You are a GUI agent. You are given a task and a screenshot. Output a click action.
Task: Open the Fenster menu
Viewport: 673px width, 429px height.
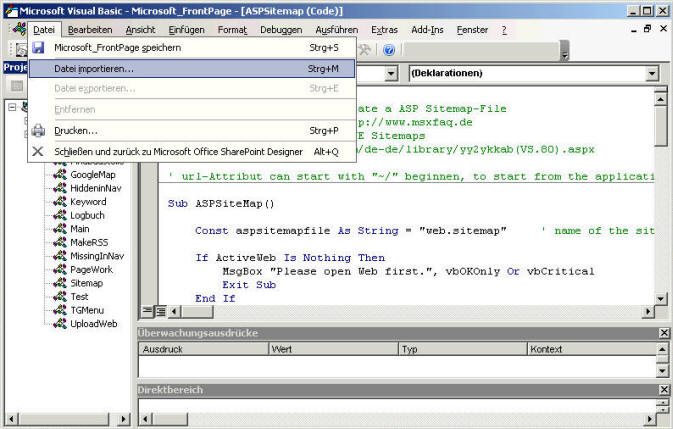(472, 30)
